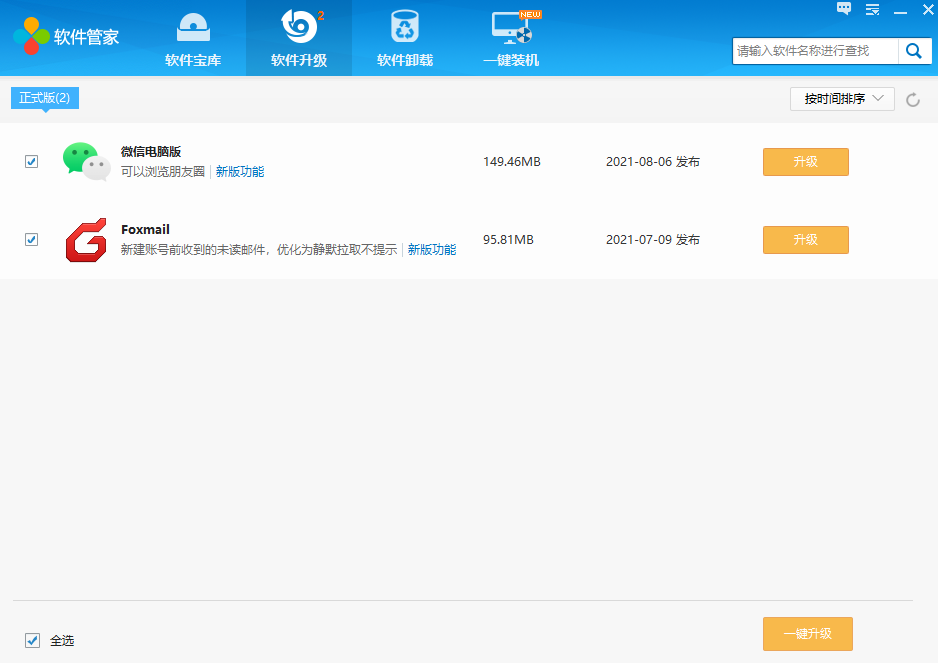This screenshot has width=938, height=663.
Task: Click 升级 button for 微信电脑版
Action: point(805,162)
